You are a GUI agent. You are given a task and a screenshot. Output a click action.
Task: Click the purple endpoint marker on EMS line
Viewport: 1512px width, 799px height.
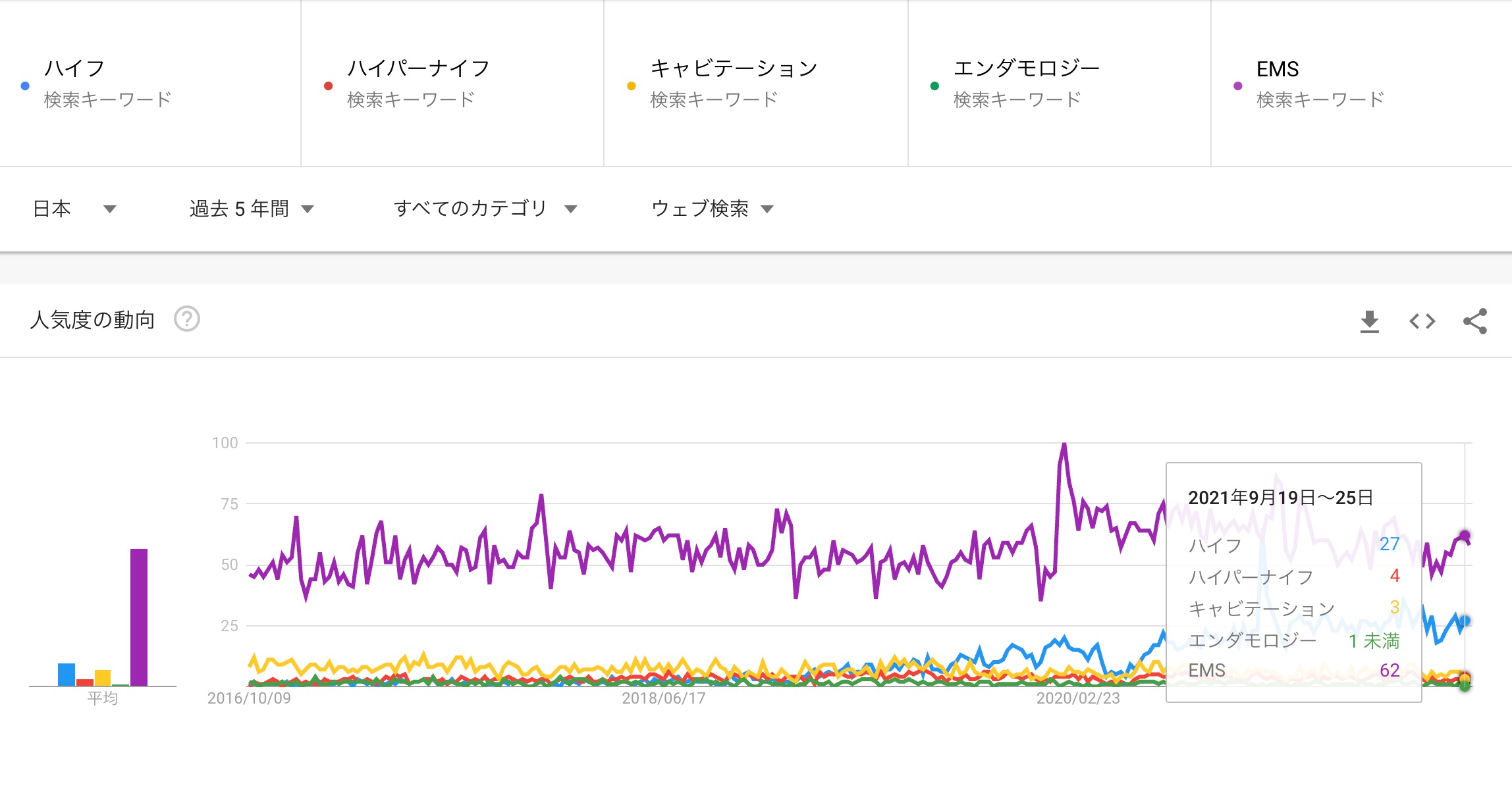[x=1465, y=536]
